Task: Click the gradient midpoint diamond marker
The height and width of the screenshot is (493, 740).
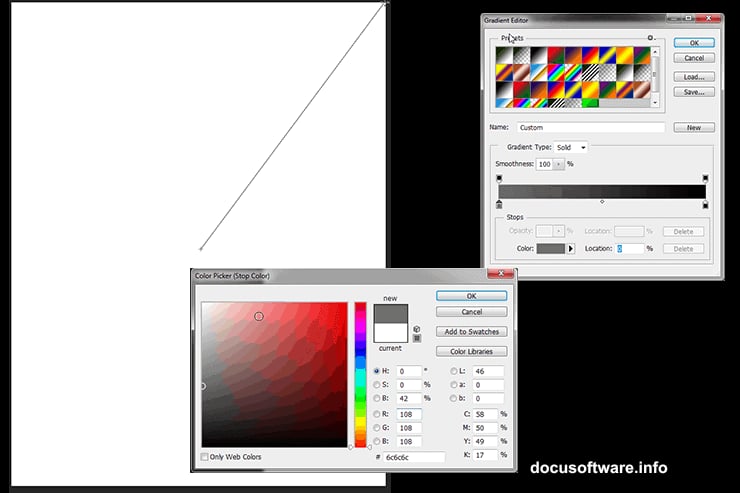Action: (x=602, y=201)
